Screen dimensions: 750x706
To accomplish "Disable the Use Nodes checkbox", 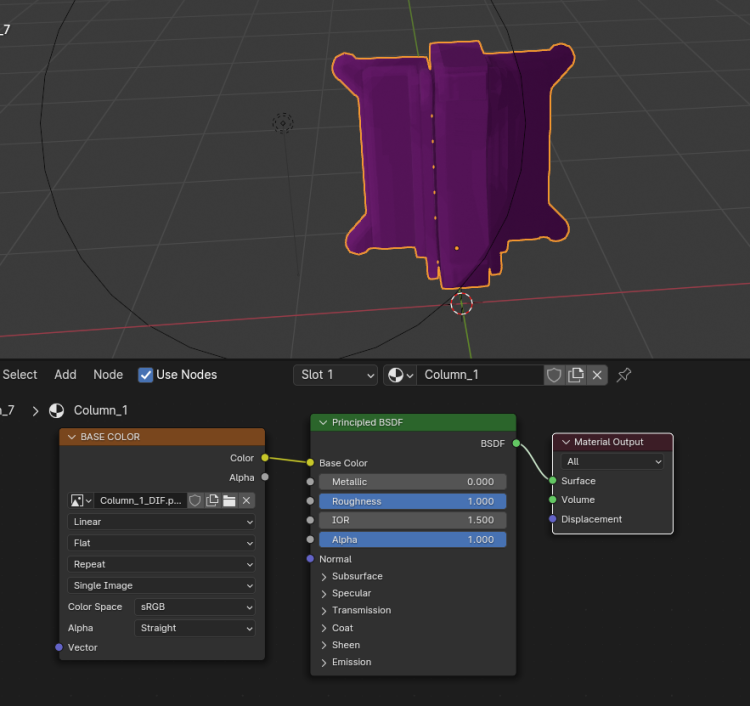I will [x=146, y=375].
